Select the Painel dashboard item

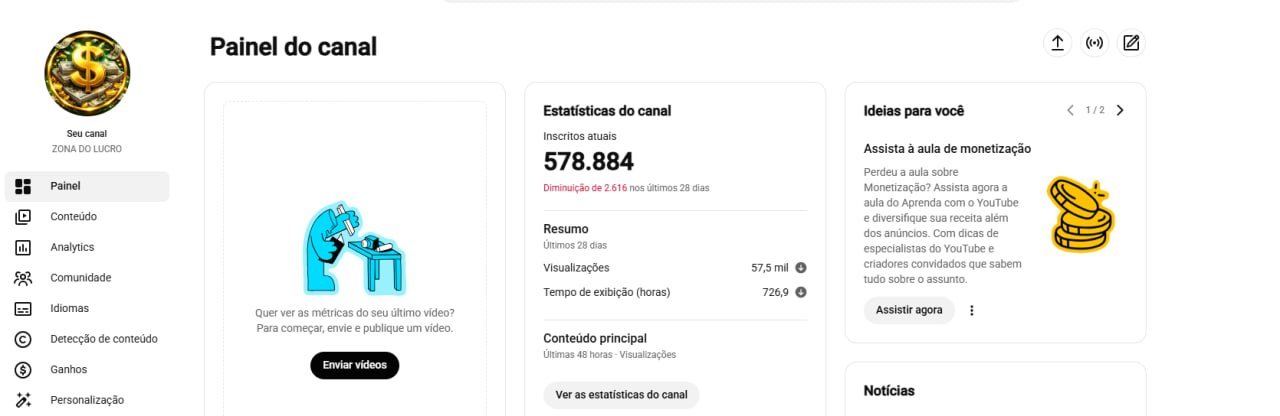[x=87, y=186]
